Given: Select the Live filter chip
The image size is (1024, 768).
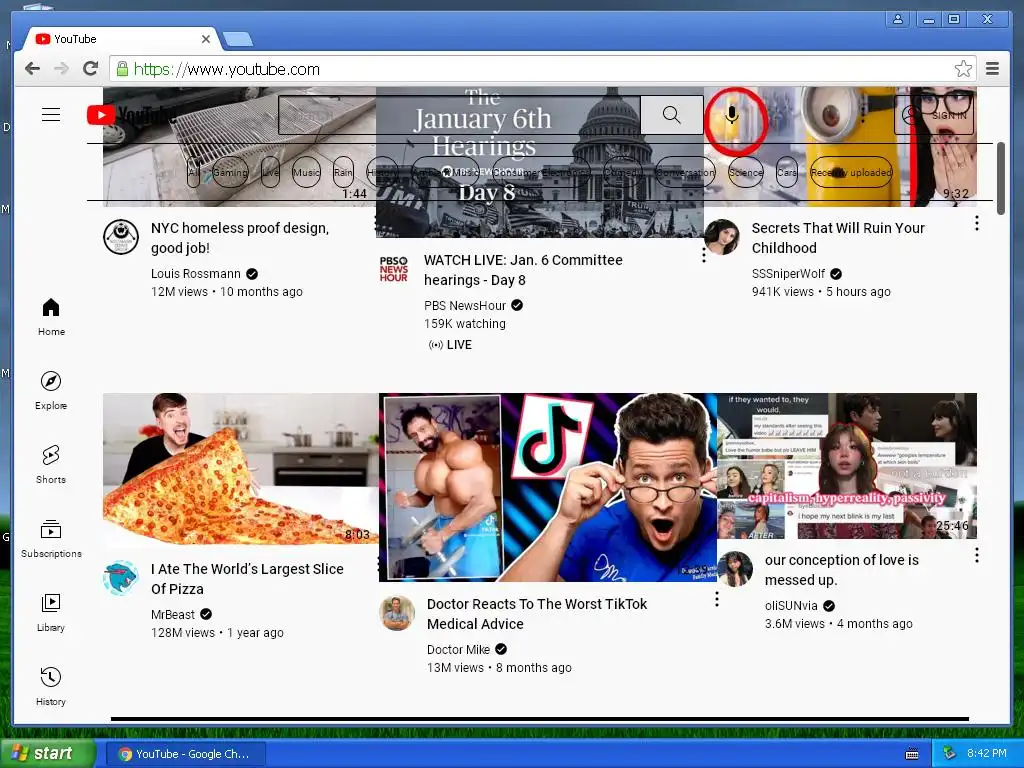Looking at the screenshot, I should pos(270,172).
